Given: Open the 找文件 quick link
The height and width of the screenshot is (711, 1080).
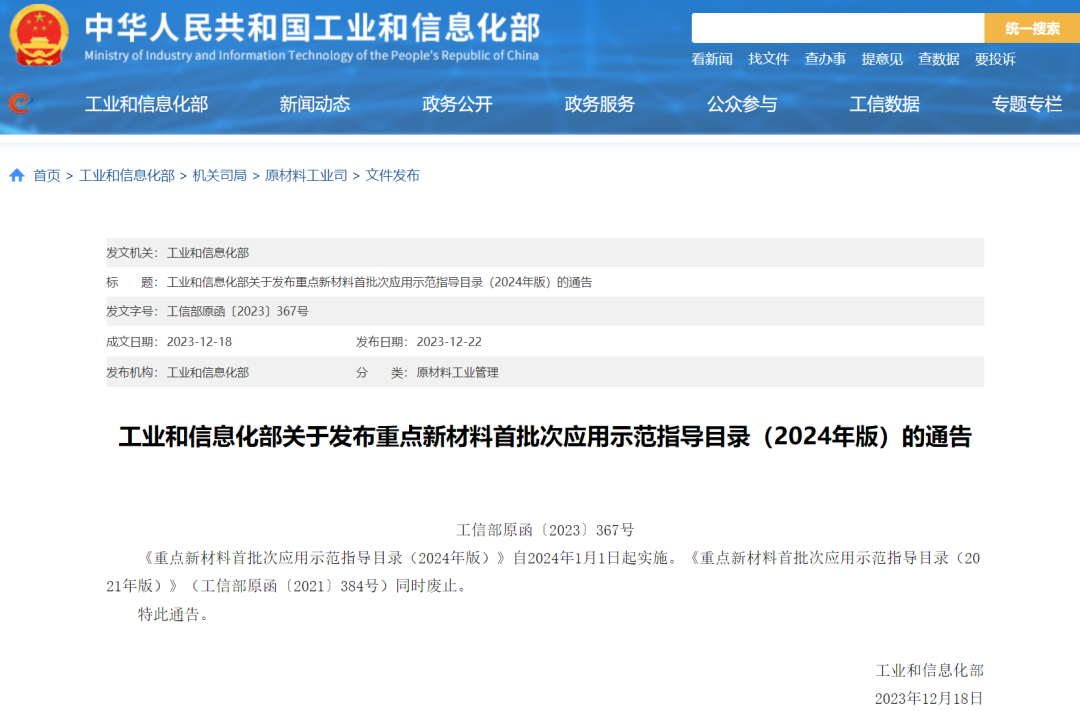Looking at the screenshot, I should coord(769,59).
